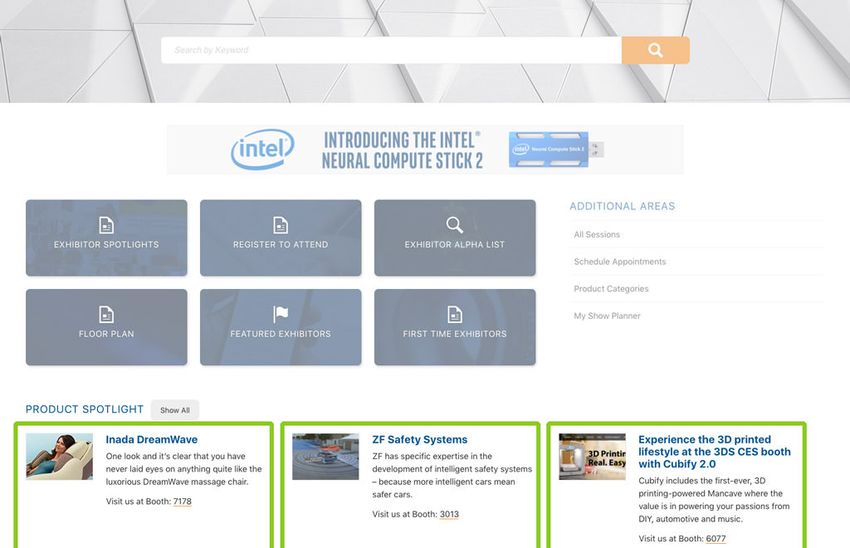Click the Intel logo in the banner
The height and width of the screenshot is (548, 850).
(x=262, y=149)
